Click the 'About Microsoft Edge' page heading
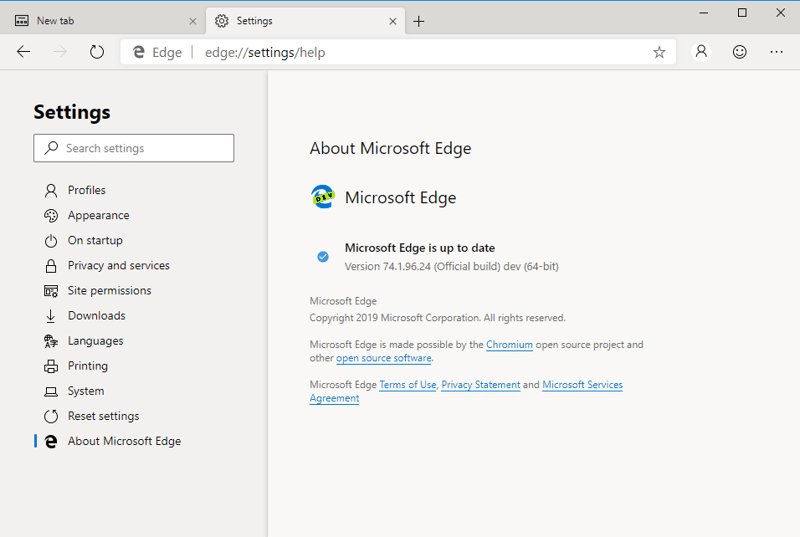This screenshot has height=537, width=800. coord(390,148)
